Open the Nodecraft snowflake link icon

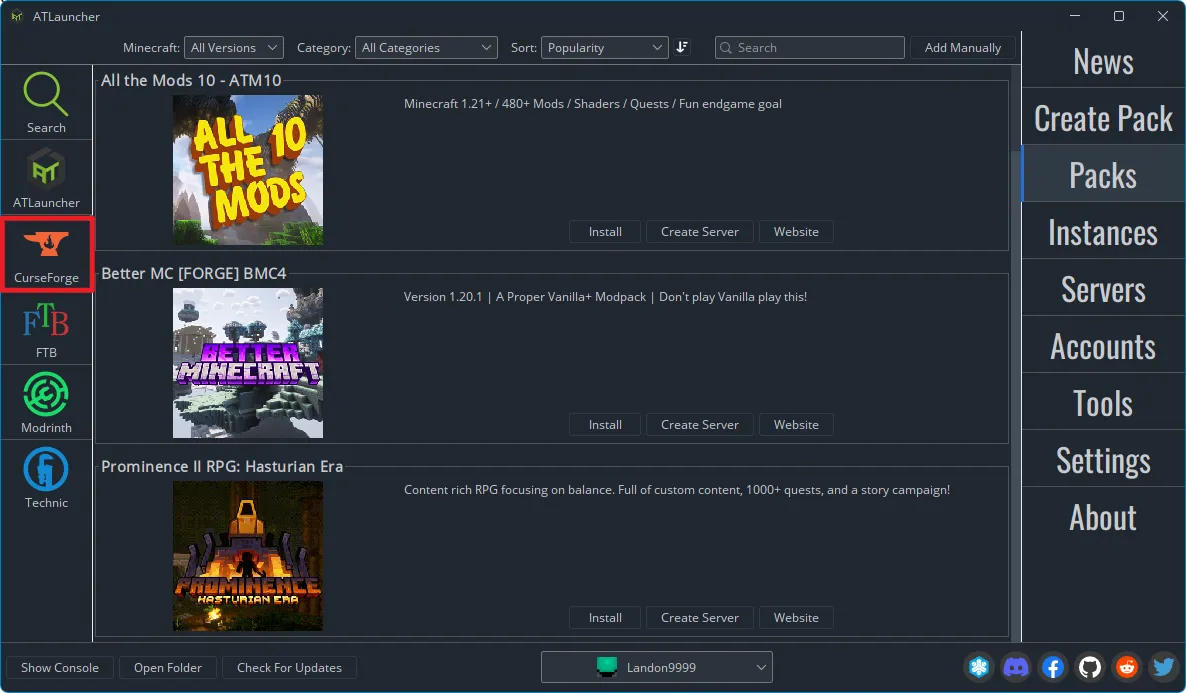(x=979, y=667)
